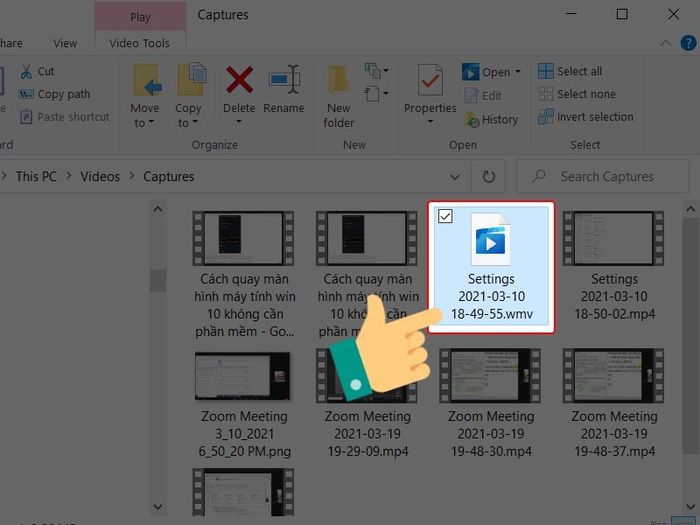Image resolution: width=700 pixels, height=525 pixels.
Task: Click the Invert selection icon
Action: point(546,117)
